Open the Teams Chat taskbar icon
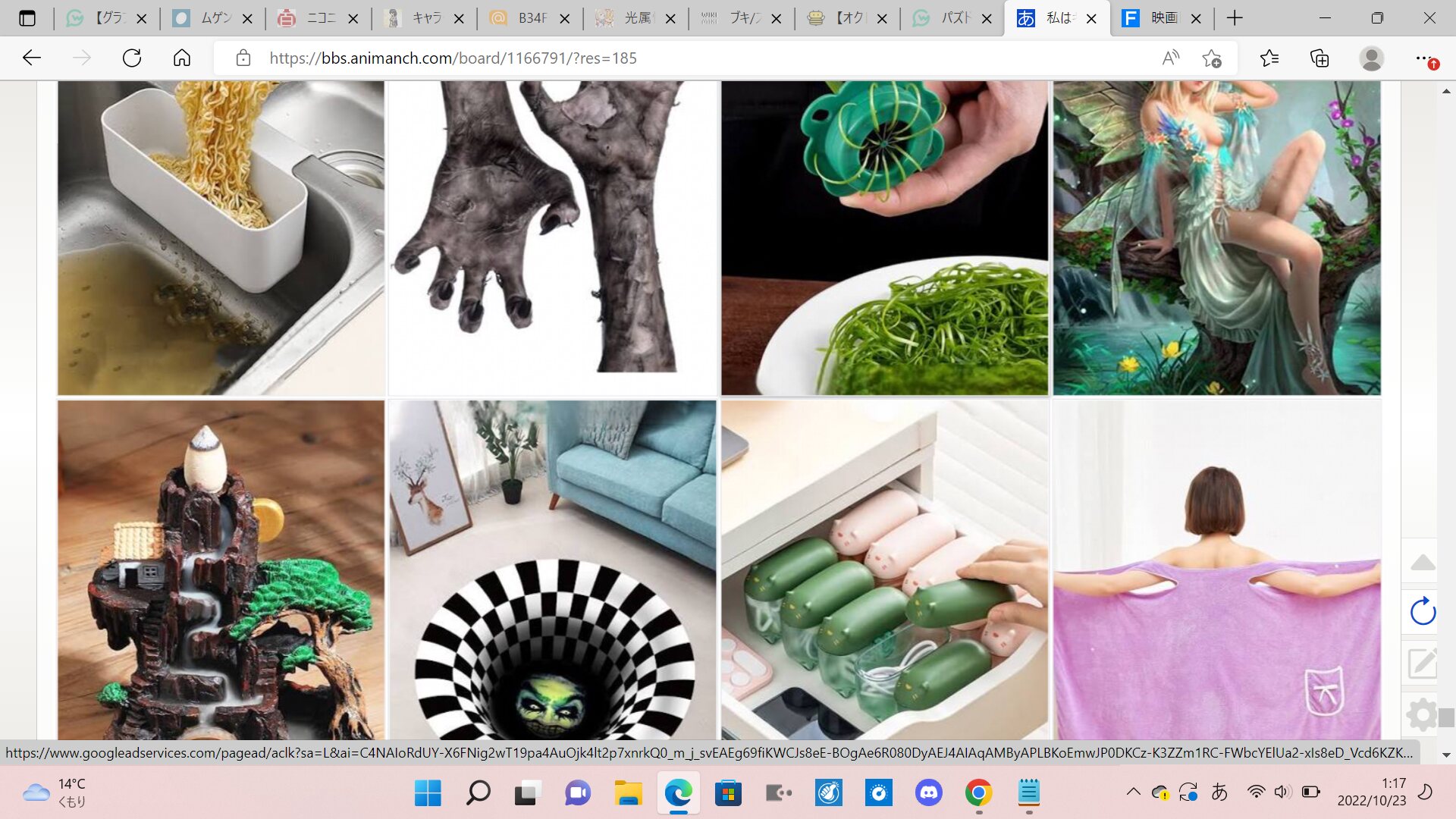 (x=578, y=793)
